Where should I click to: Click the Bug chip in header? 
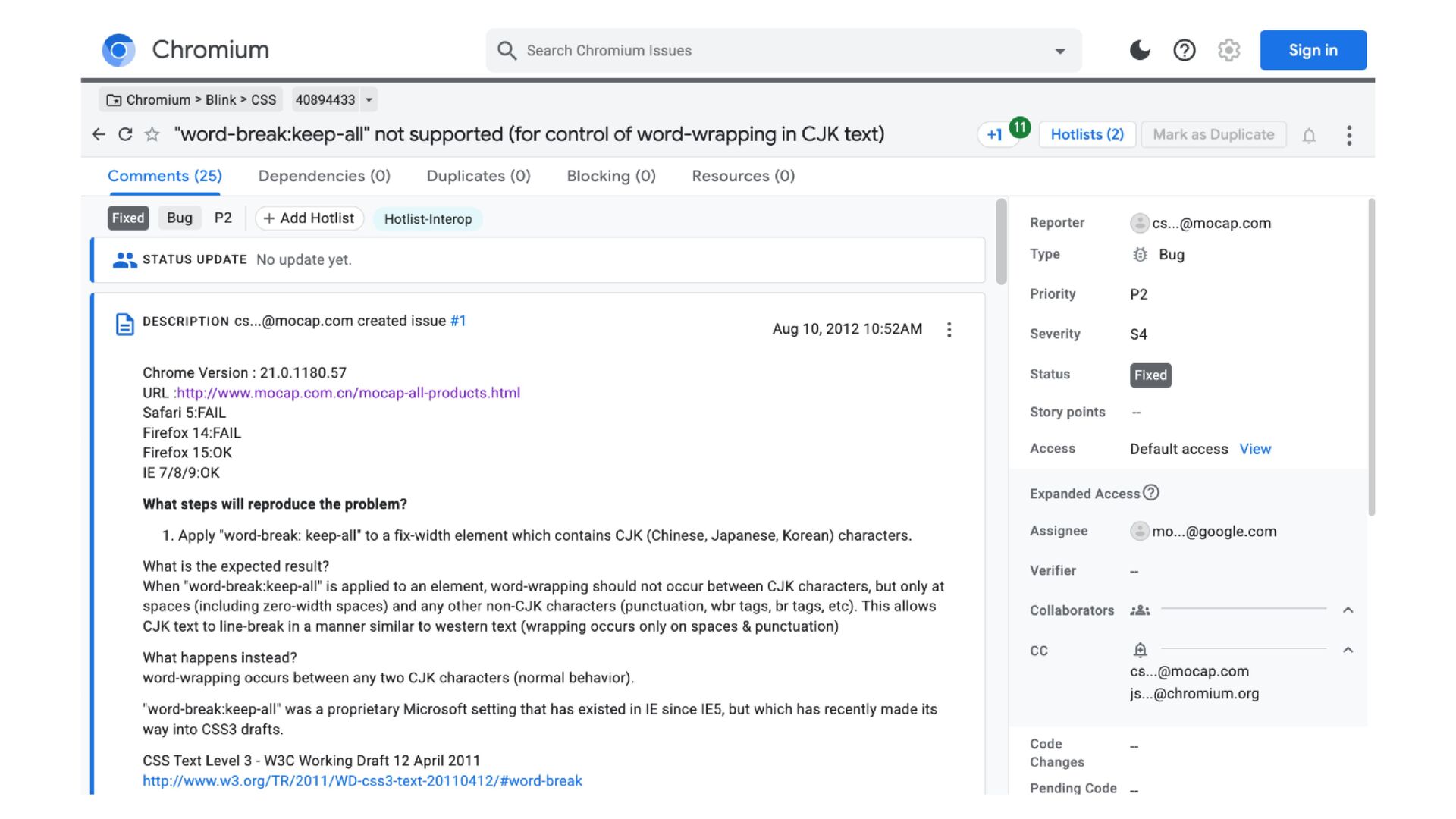click(180, 218)
